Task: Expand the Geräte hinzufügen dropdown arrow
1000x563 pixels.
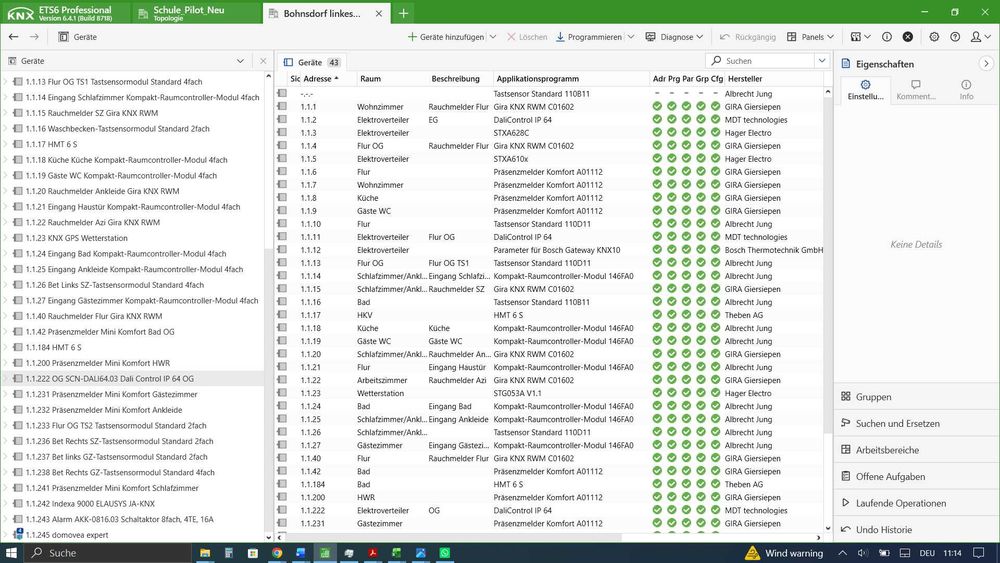Action: pyautogui.click(x=492, y=37)
